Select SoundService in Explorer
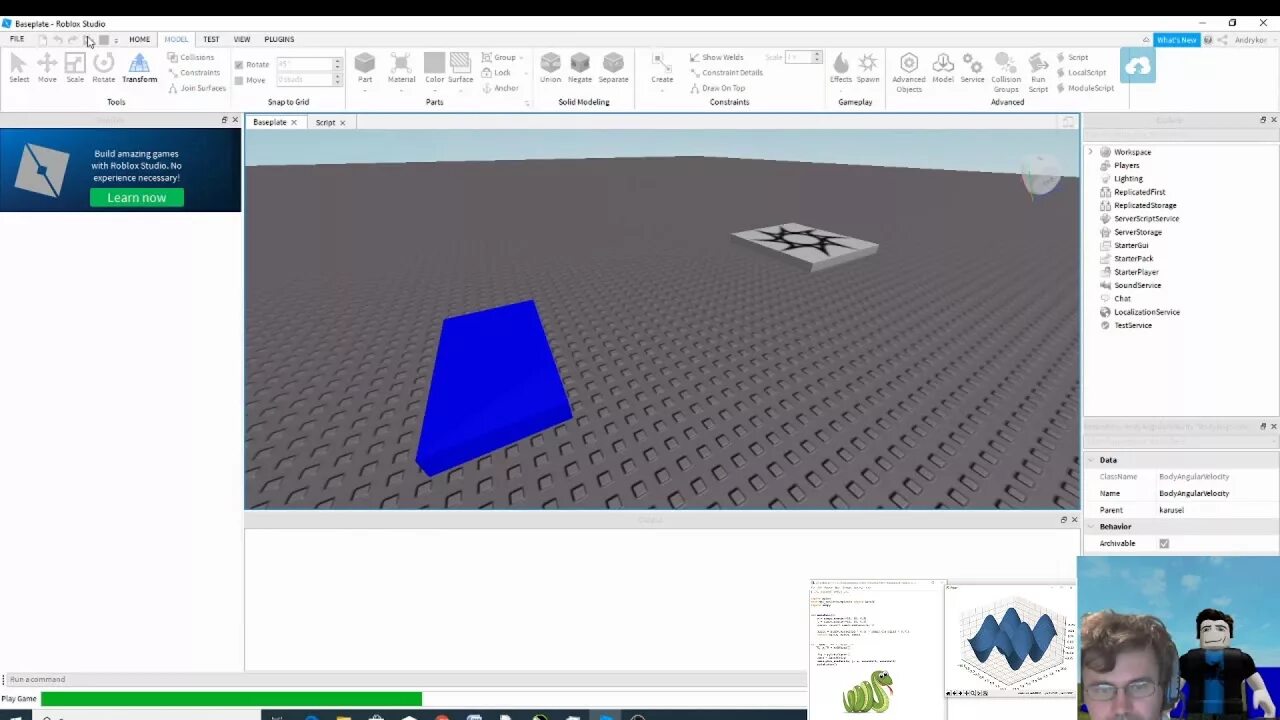Image resolution: width=1280 pixels, height=720 pixels. click(x=1137, y=285)
